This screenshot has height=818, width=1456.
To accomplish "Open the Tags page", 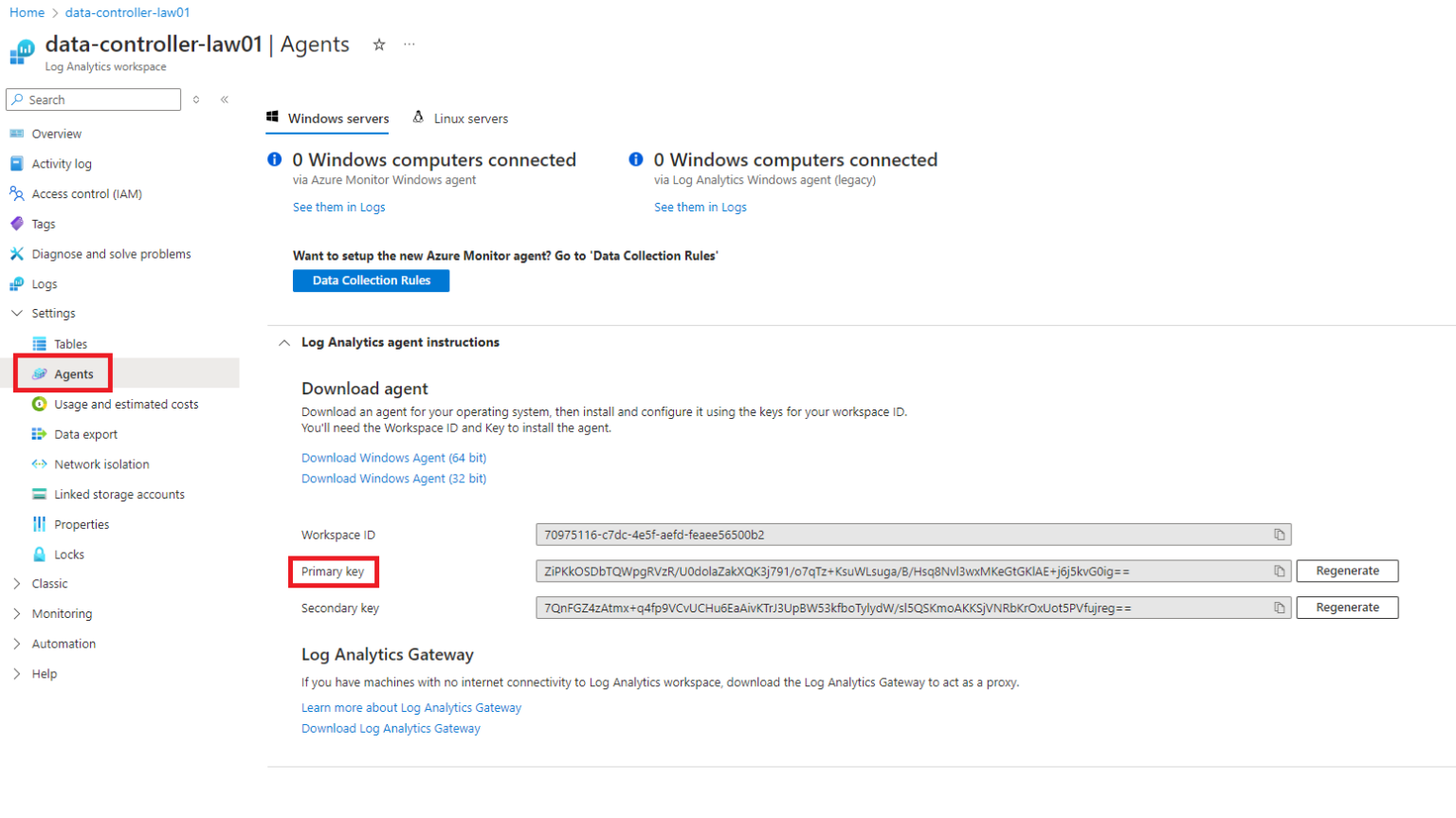I will point(44,225).
